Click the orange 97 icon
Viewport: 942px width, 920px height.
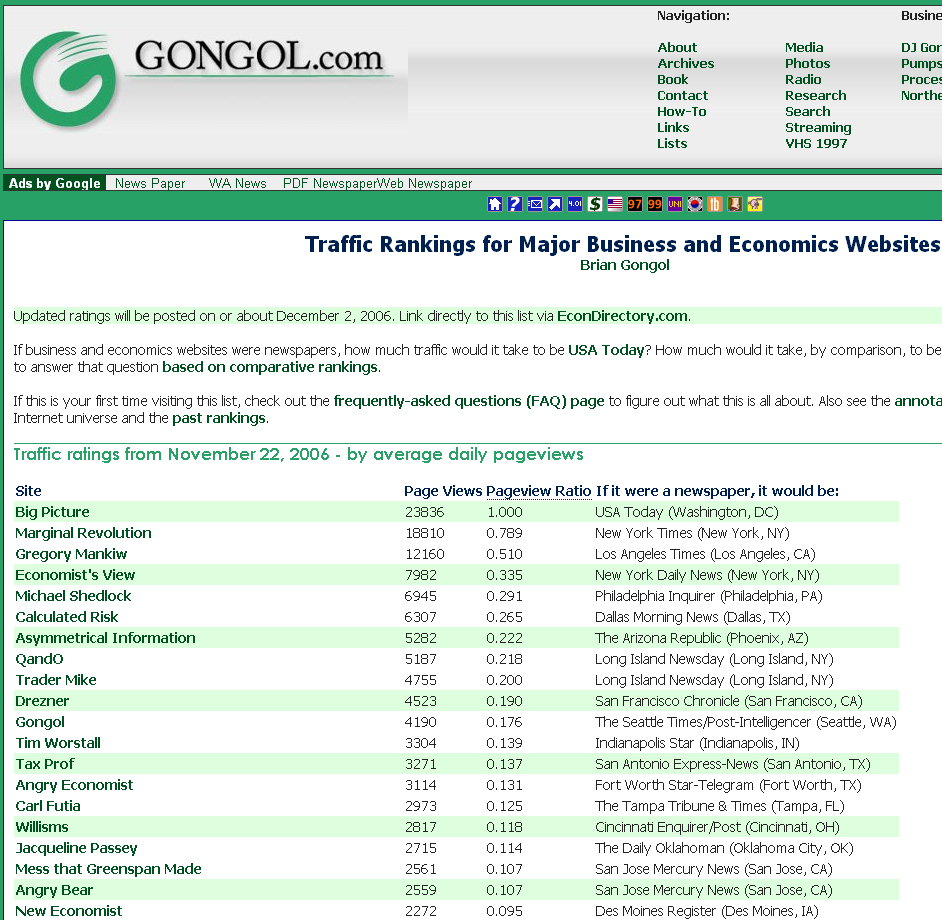[635, 204]
